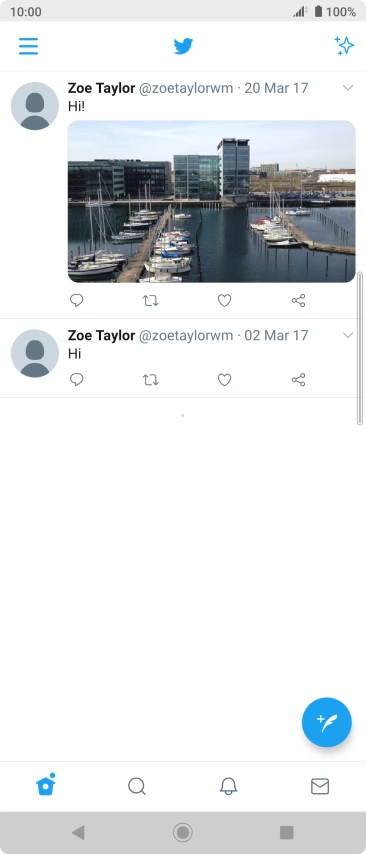
Task: Share the 02 Mar 17 tweet
Action: pos(298,380)
